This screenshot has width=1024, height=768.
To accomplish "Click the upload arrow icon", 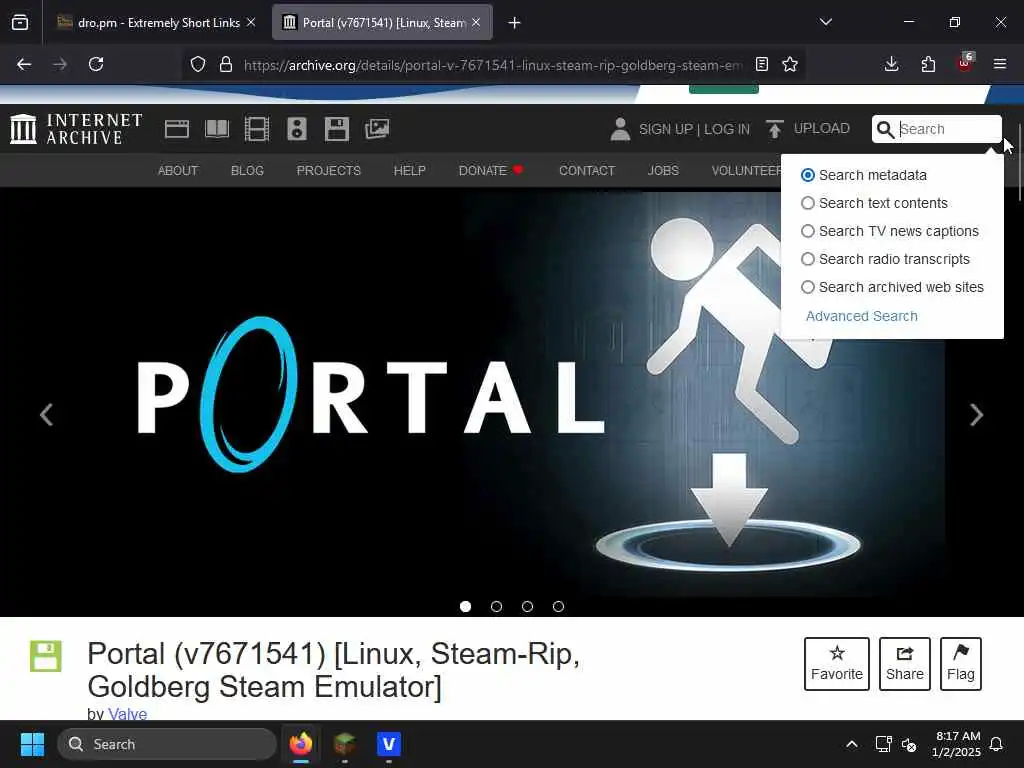I will (x=775, y=129).
